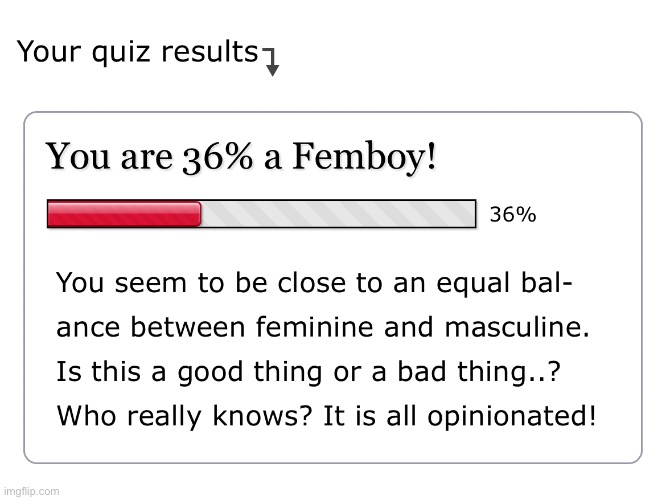Click the word 'results' in the top heading
The width and height of the screenshot is (666, 500).
click(x=210, y=52)
